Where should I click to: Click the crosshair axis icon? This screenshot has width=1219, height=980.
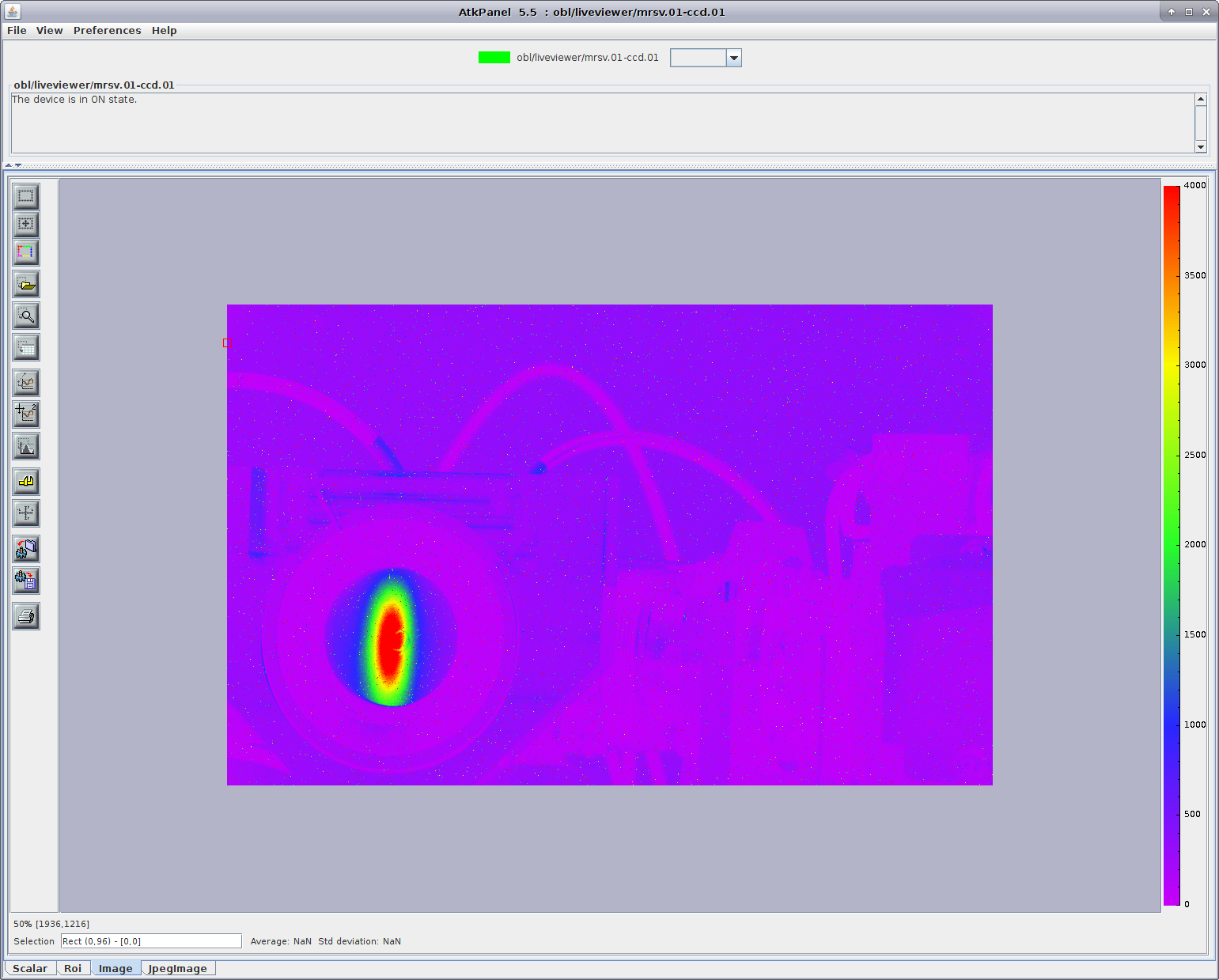pyautogui.click(x=26, y=513)
